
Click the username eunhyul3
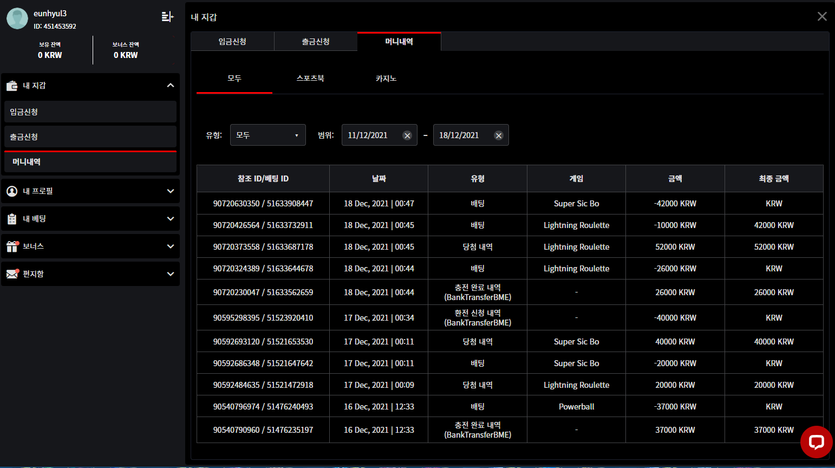(50, 14)
